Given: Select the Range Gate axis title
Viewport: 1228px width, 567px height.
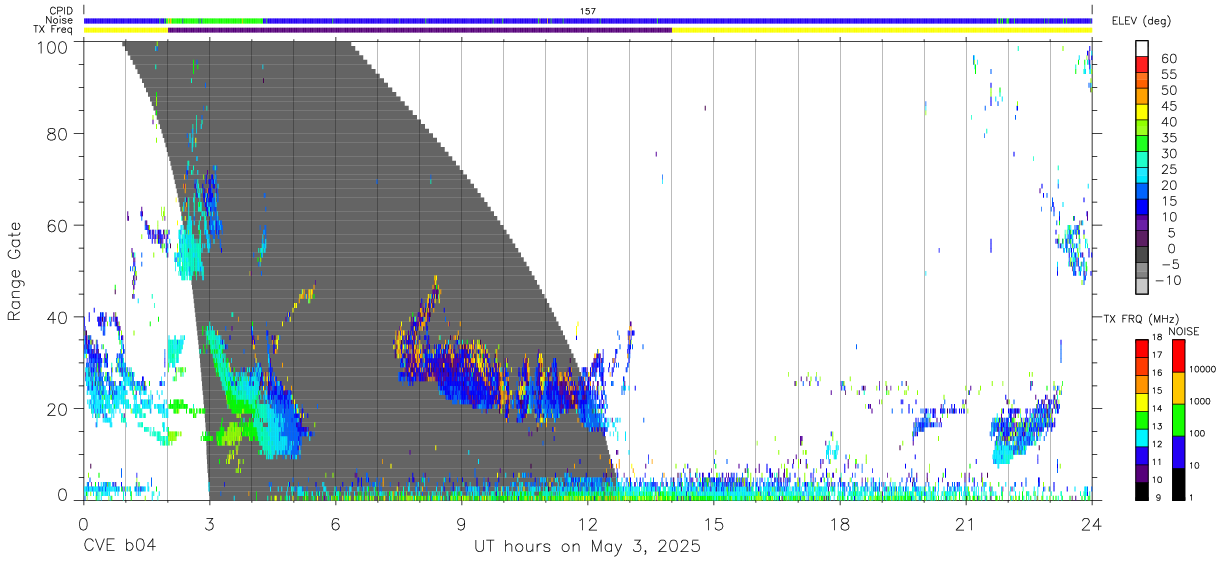Looking at the screenshot, I should click(16, 271).
